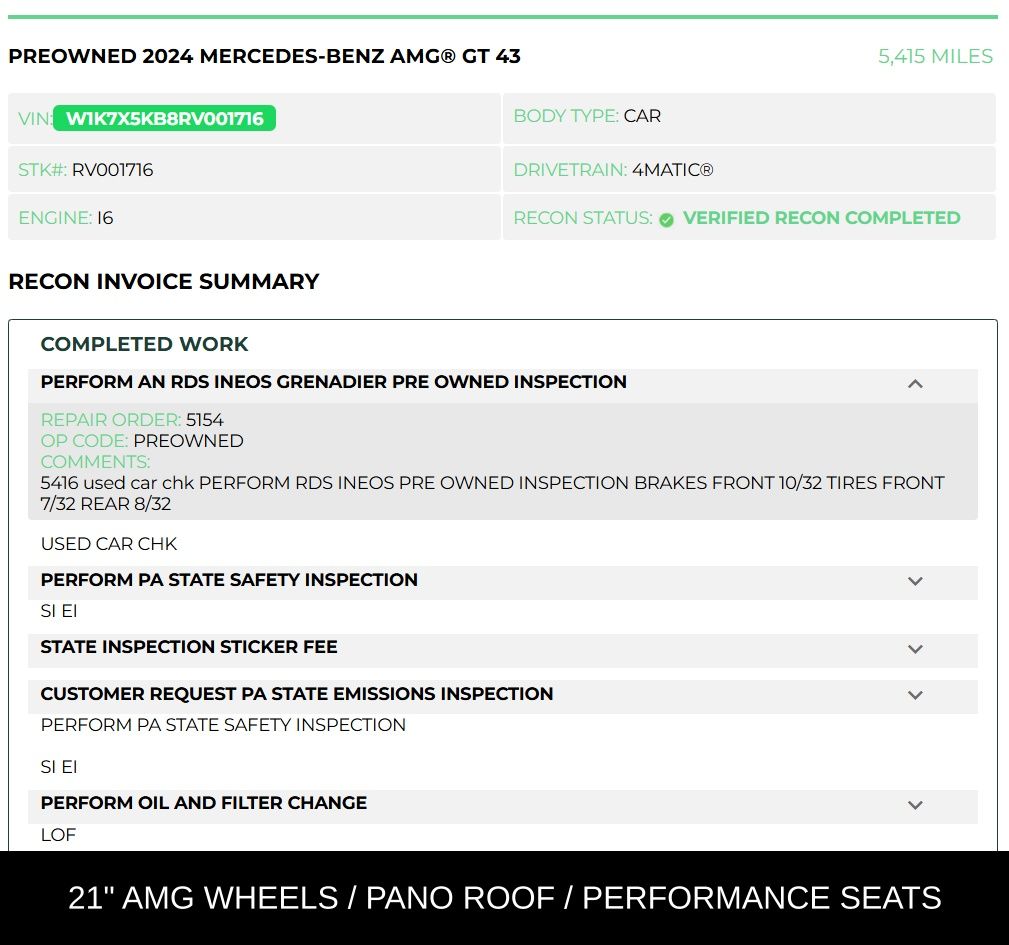The height and width of the screenshot is (945, 1009).
Task: Select the body type value CAR
Action: tap(642, 116)
